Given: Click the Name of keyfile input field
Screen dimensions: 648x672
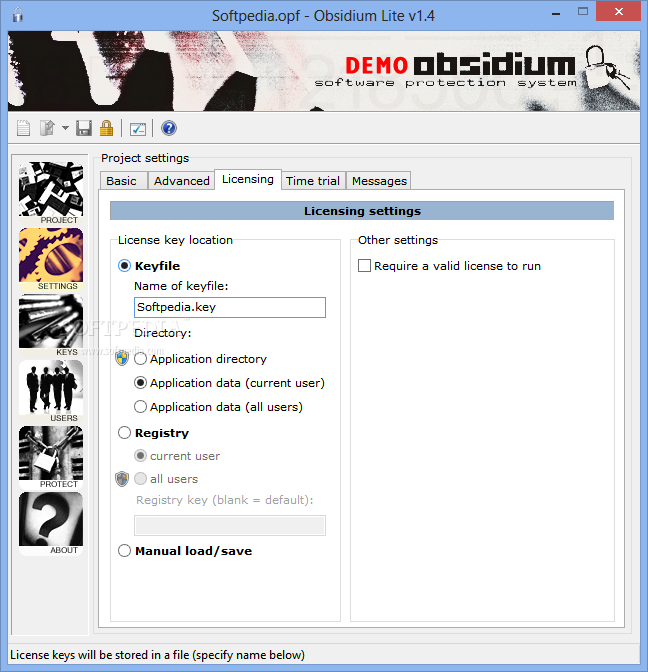Looking at the screenshot, I should point(230,307).
